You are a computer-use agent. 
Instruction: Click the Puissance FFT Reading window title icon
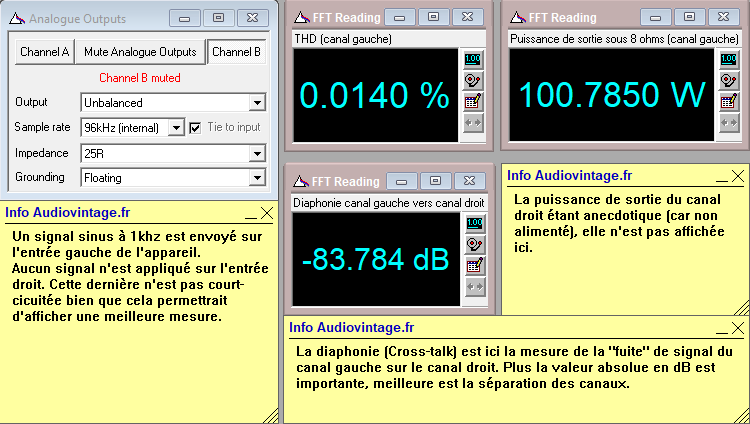click(x=518, y=18)
